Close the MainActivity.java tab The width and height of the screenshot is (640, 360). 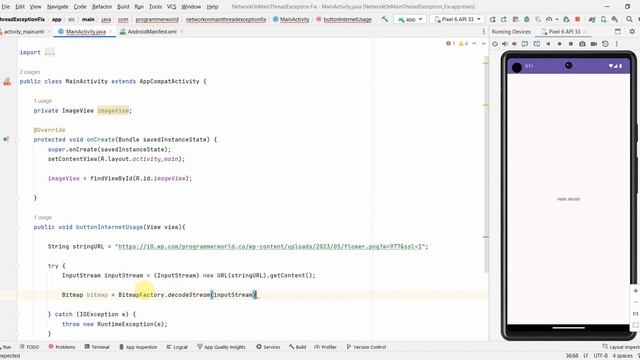[x=111, y=31]
